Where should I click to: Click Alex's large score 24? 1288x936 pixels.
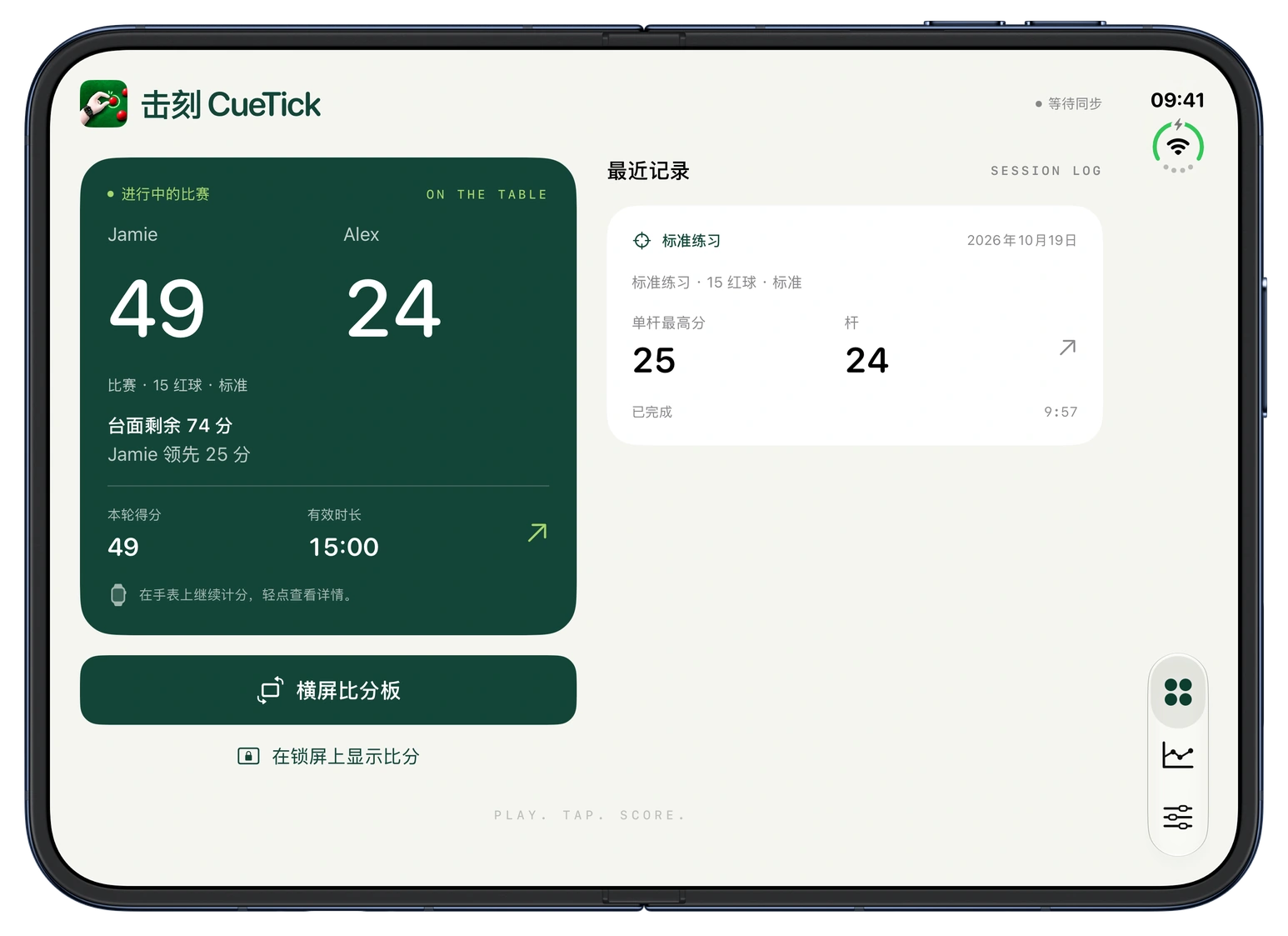393,308
